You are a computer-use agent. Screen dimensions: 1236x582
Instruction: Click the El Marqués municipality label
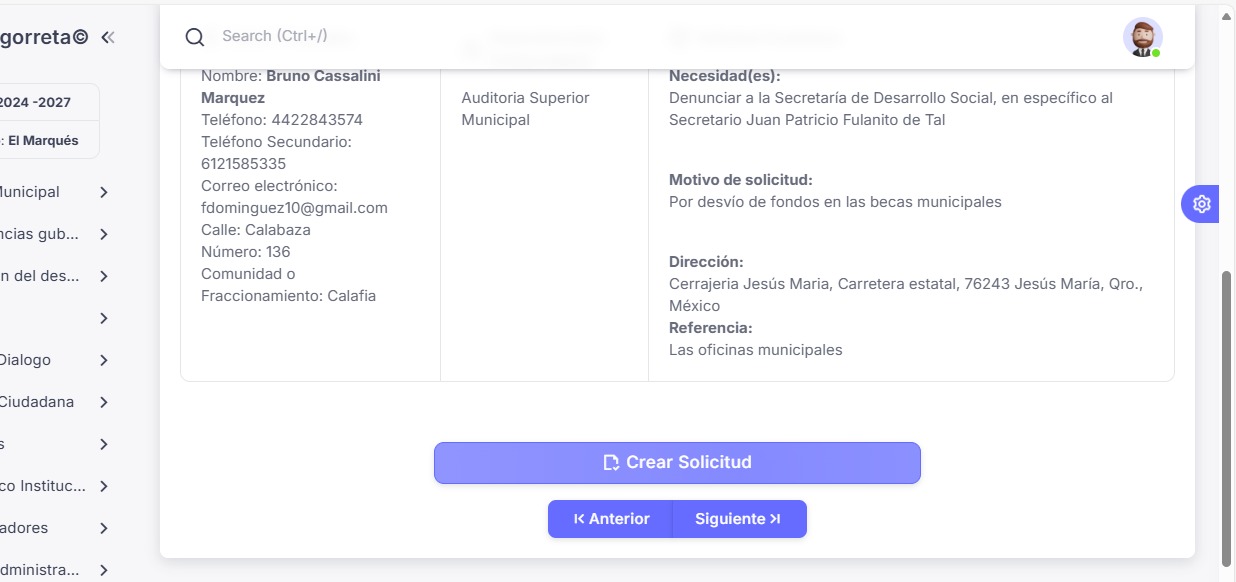click(42, 141)
